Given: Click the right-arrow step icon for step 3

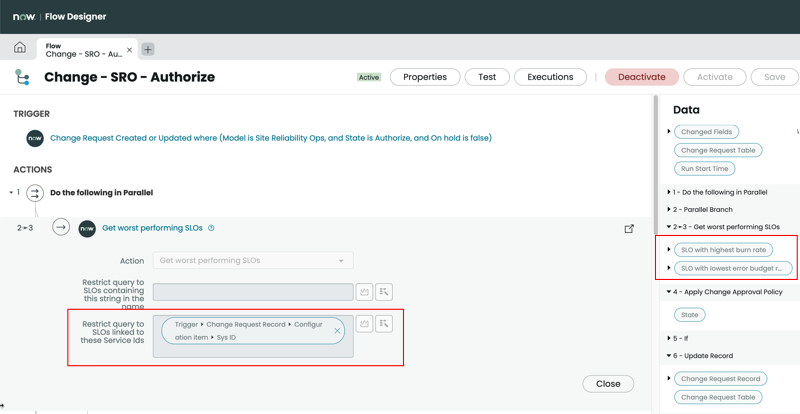Looking at the screenshot, I should [x=61, y=228].
